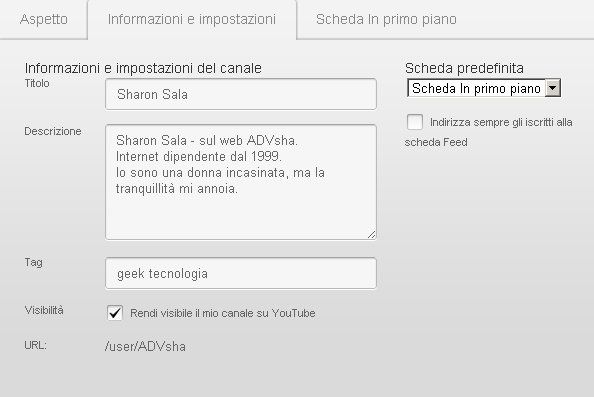Uncheck the Rendi visibile il mio canale checkbox

point(115,313)
